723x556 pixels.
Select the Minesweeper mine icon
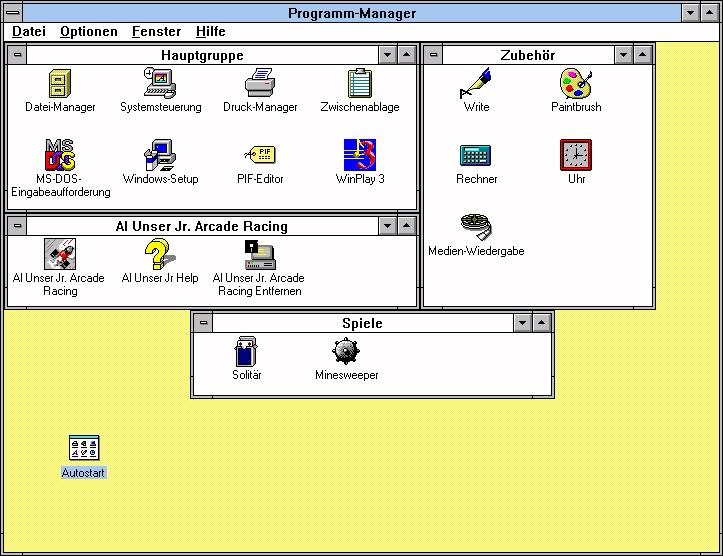click(346, 352)
